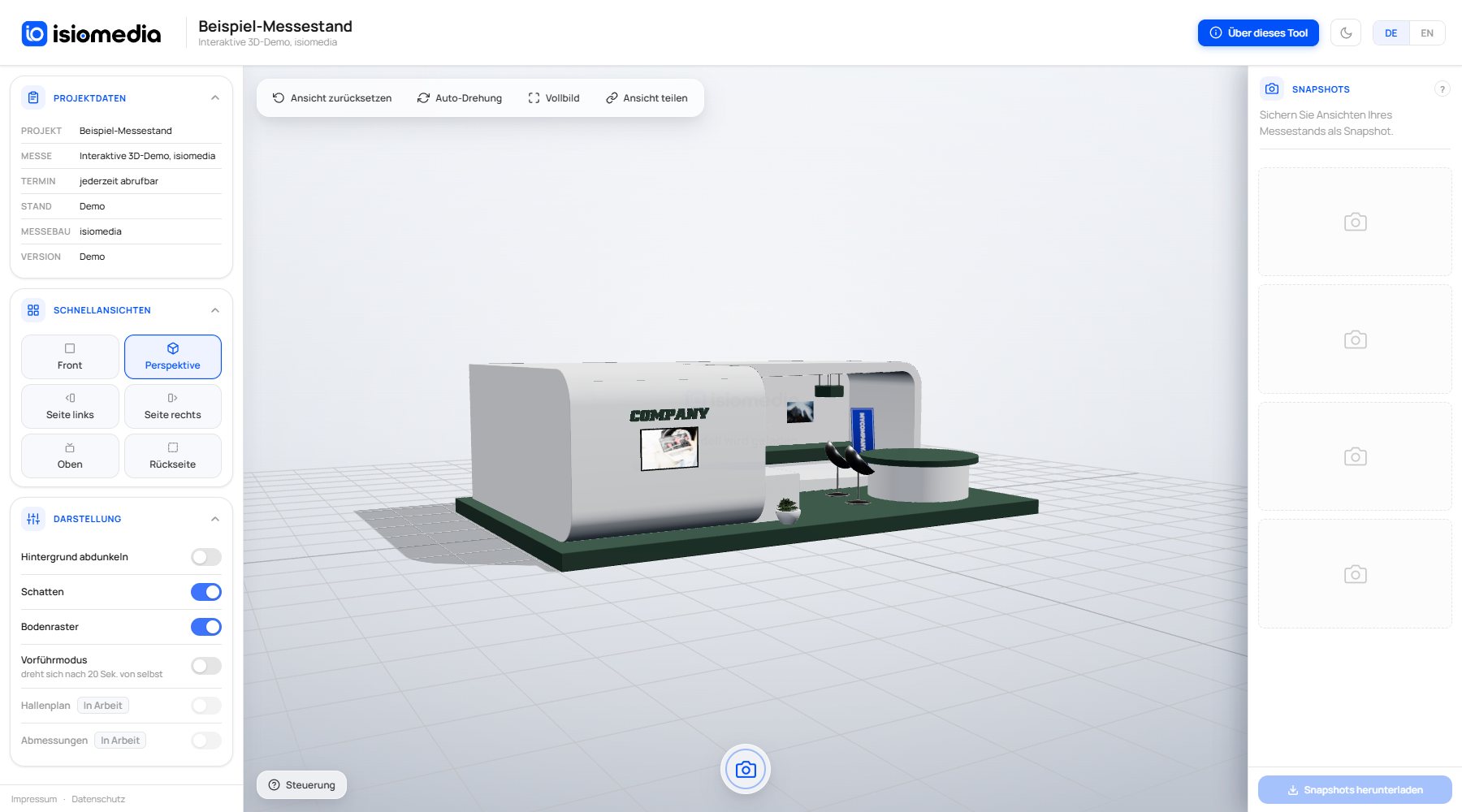Click the 'In Arbeit' badge next to Abmessungen

(x=120, y=741)
